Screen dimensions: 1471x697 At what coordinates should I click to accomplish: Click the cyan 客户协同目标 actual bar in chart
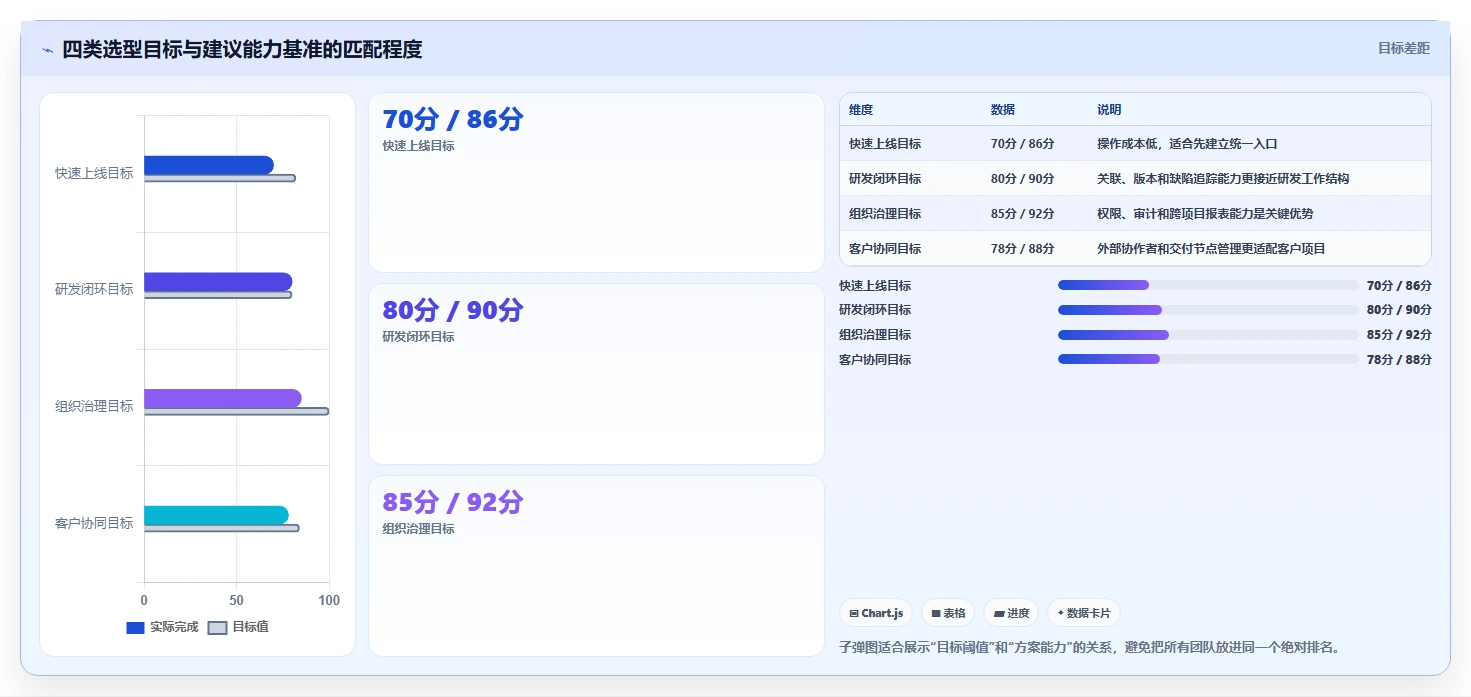[x=216, y=515]
